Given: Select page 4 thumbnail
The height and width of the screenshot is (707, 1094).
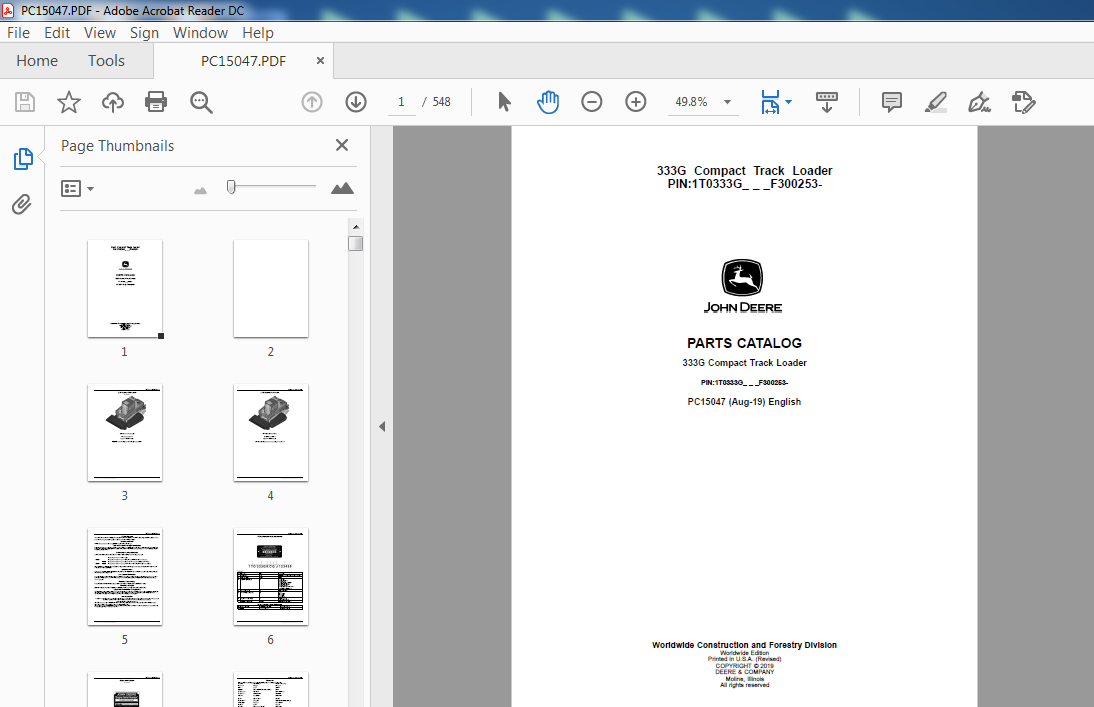Looking at the screenshot, I should (x=271, y=433).
